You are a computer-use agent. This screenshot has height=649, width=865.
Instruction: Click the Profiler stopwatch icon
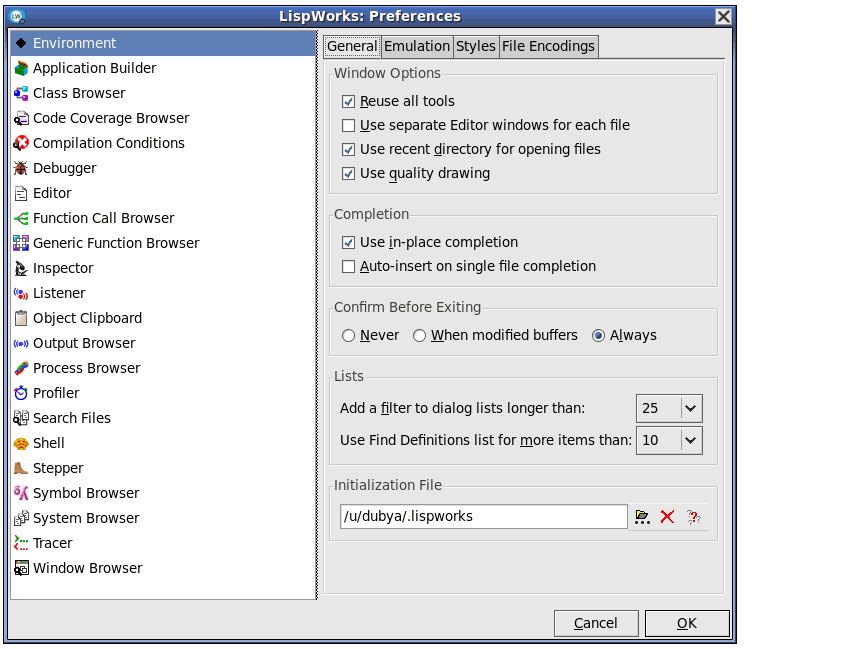(x=21, y=393)
